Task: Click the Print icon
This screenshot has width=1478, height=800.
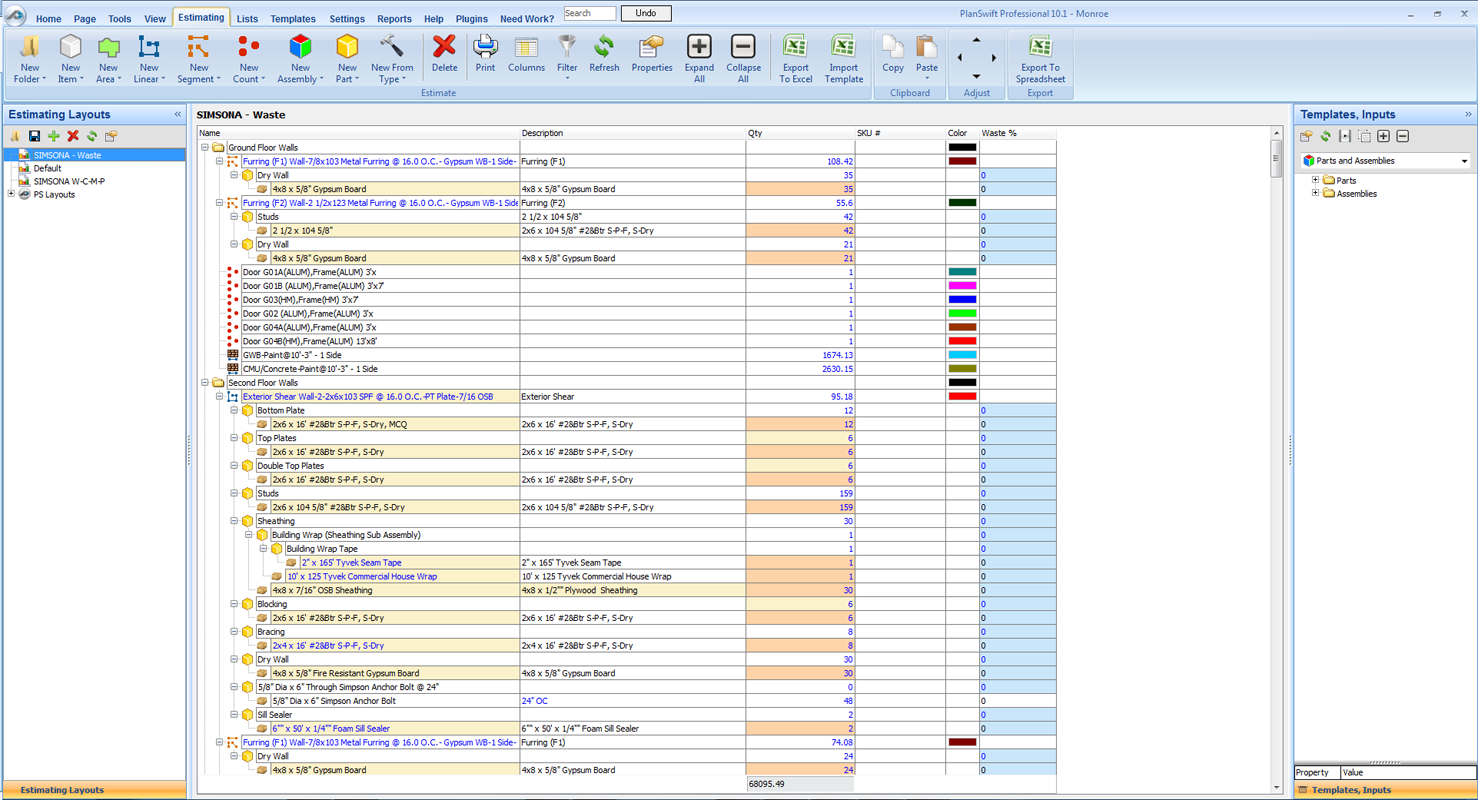Action: click(x=485, y=46)
